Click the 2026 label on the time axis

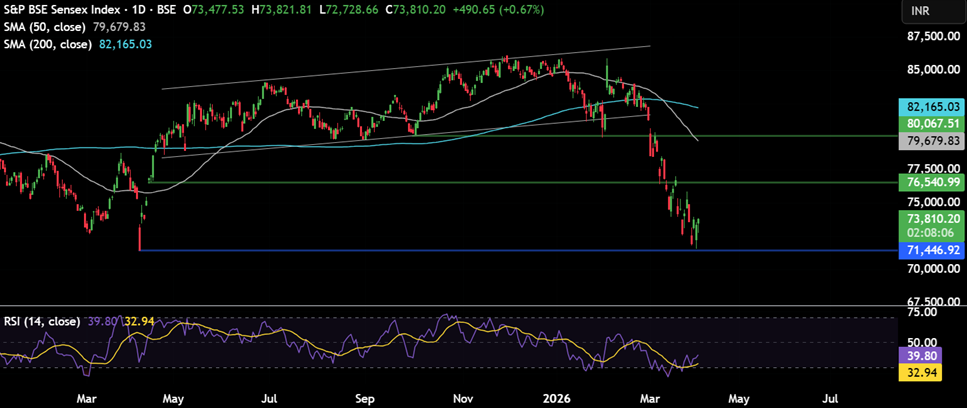pyautogui.click(x=555, y=398)
